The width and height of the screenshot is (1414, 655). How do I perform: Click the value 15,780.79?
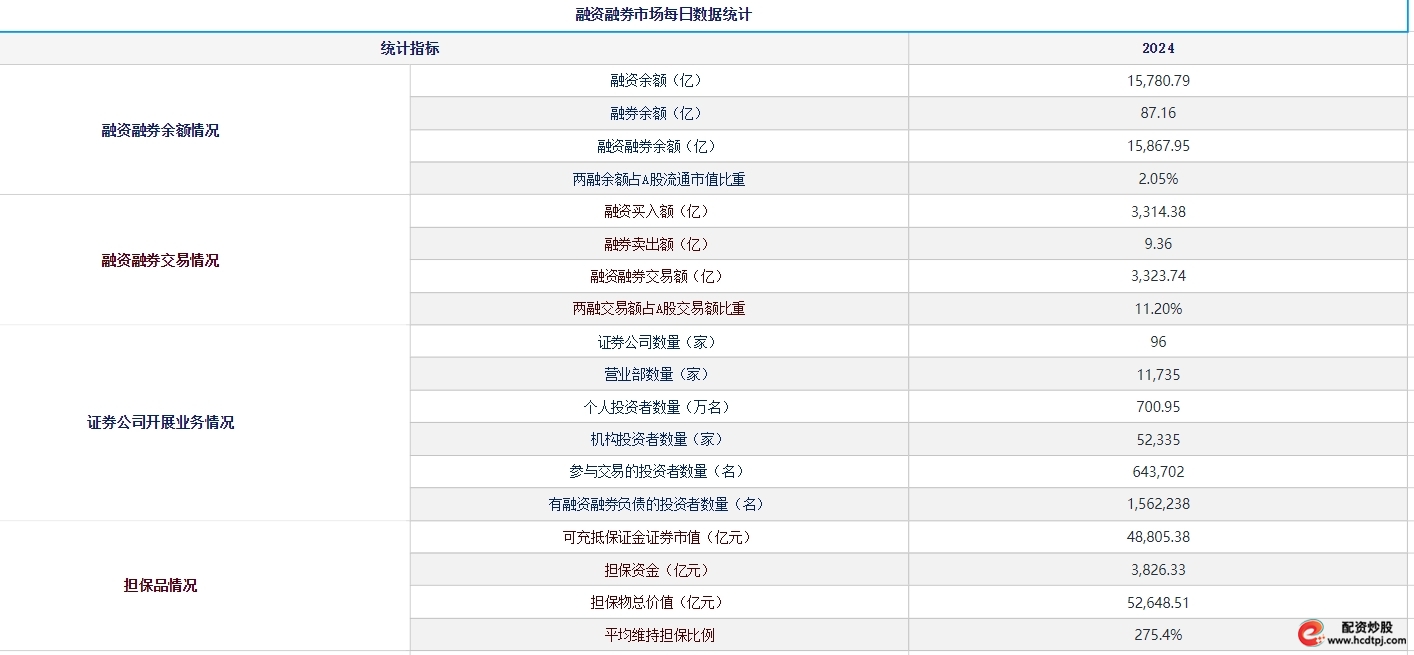(1158, 81)
